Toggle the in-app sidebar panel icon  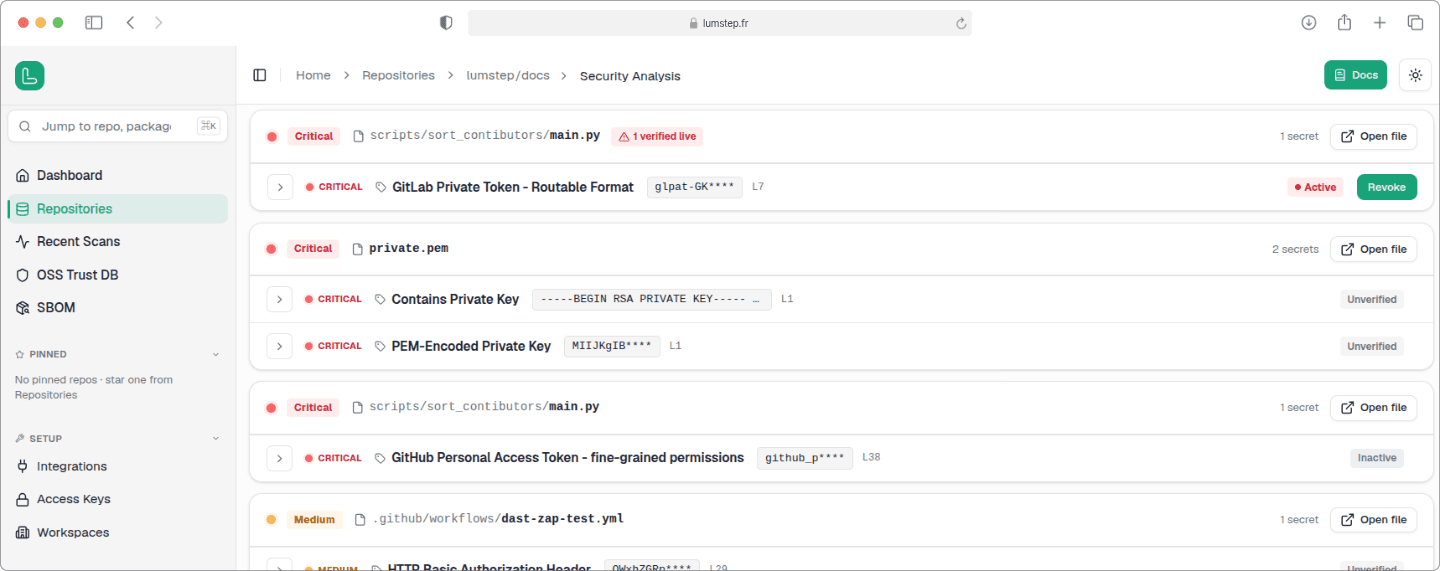[x=260, y=75]
